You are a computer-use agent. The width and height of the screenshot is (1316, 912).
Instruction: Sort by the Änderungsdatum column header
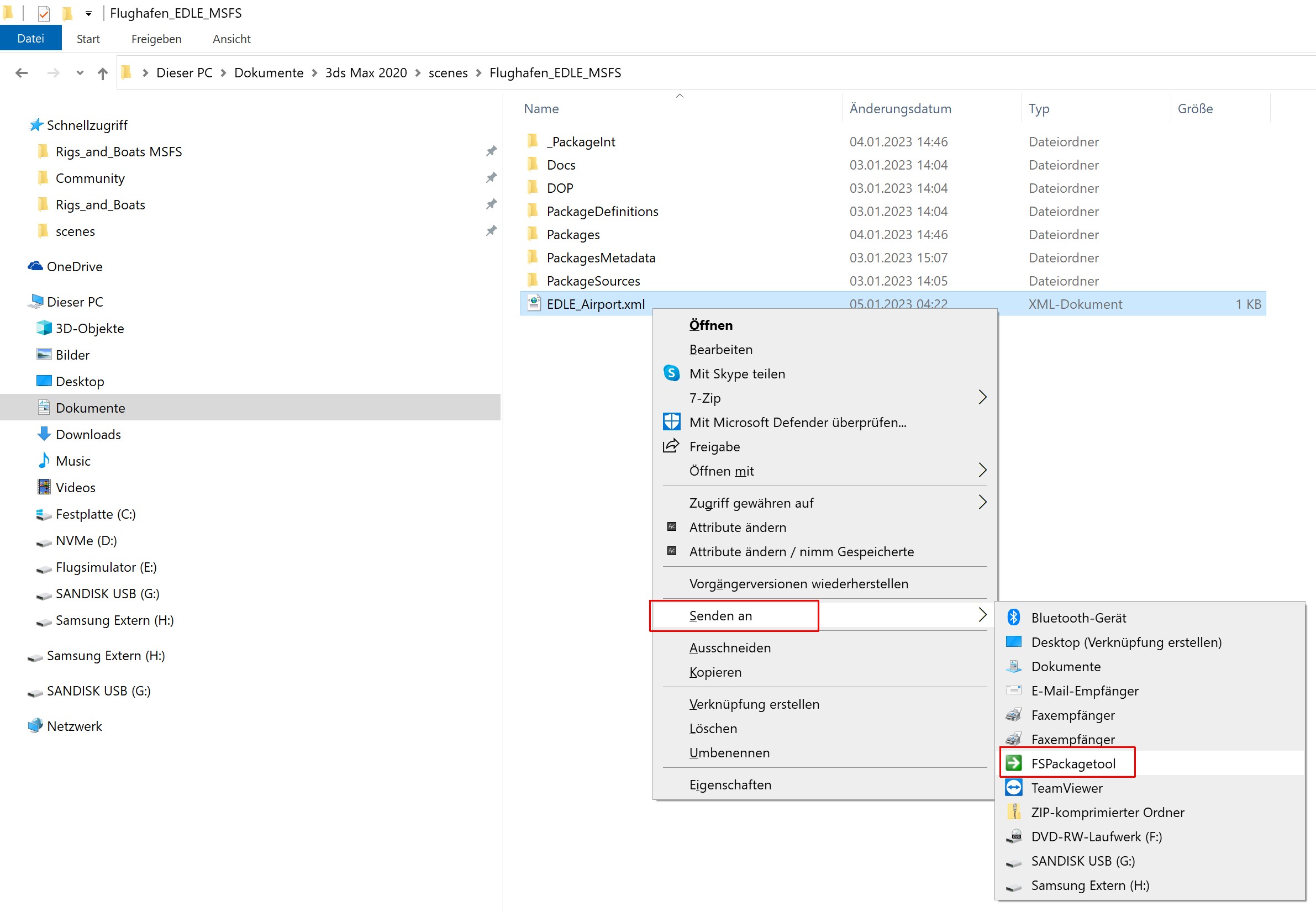[900, 109]
